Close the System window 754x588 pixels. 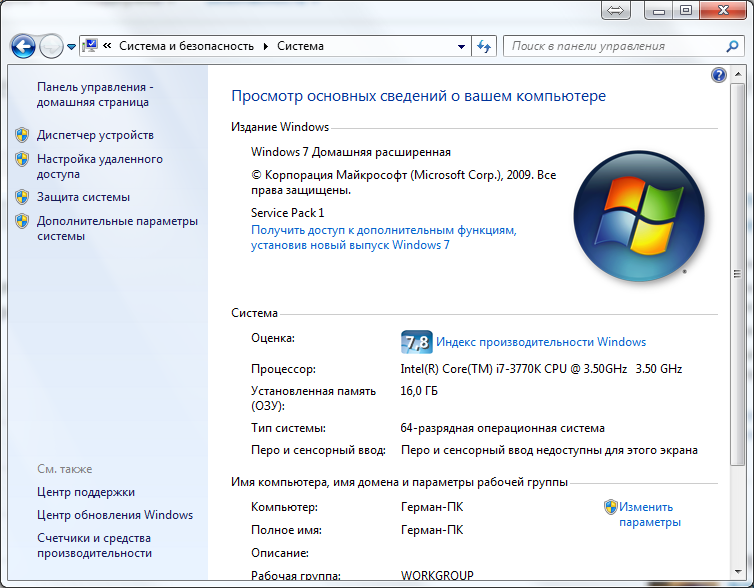pyautogui.click(x=723, y=10)
